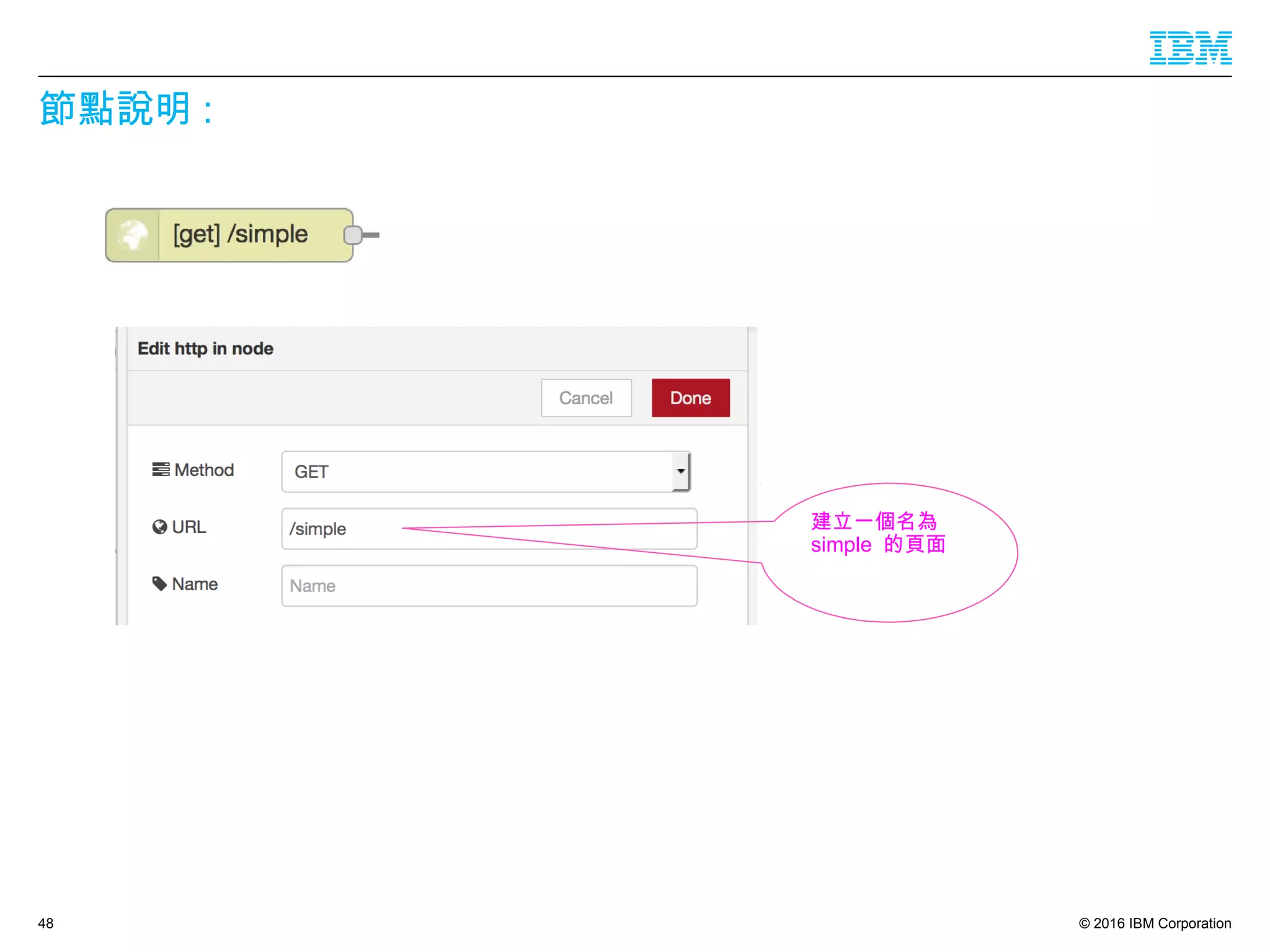This screenshot has width=1270, height=952.
Task: Click the URL label text
Action: click(189, 527)
